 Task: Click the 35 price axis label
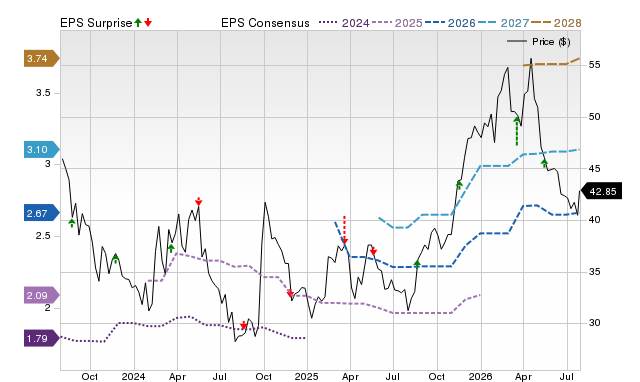pos(594,271)
